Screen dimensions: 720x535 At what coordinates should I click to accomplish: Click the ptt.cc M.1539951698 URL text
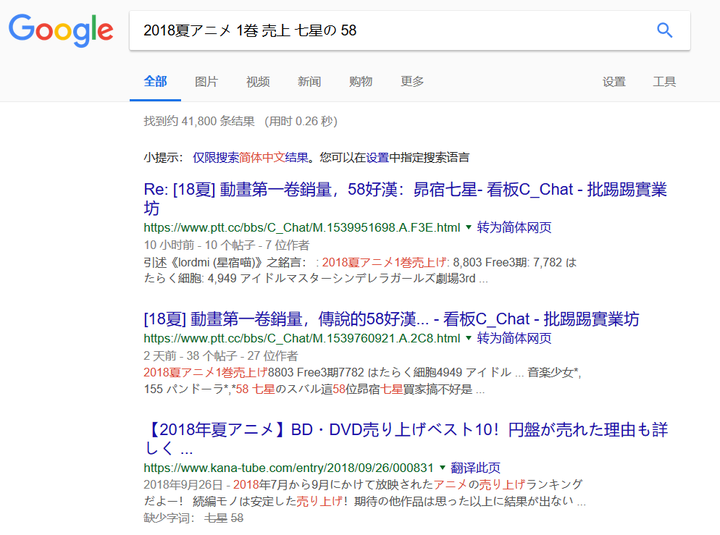(302, 227)
